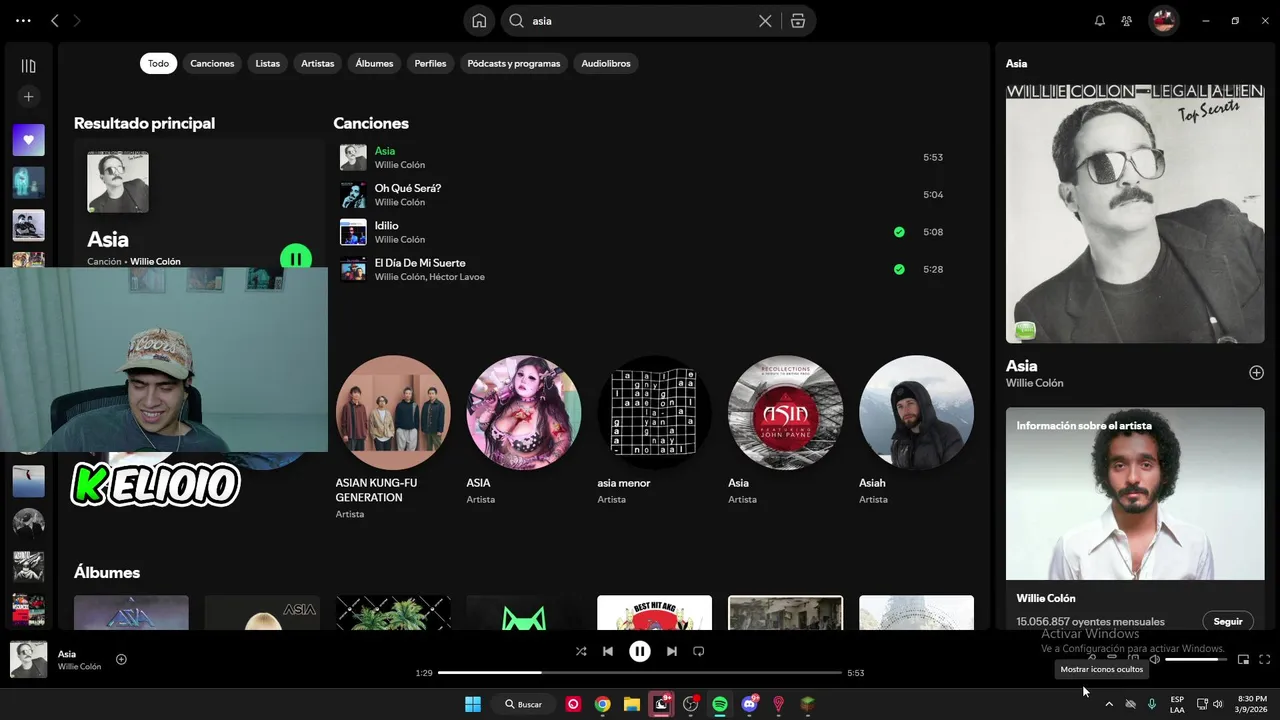The width and height of the screenshot is (1280, 720).
Task: Follow Willie Colón with Seguir button
Action: (1228, 621)
